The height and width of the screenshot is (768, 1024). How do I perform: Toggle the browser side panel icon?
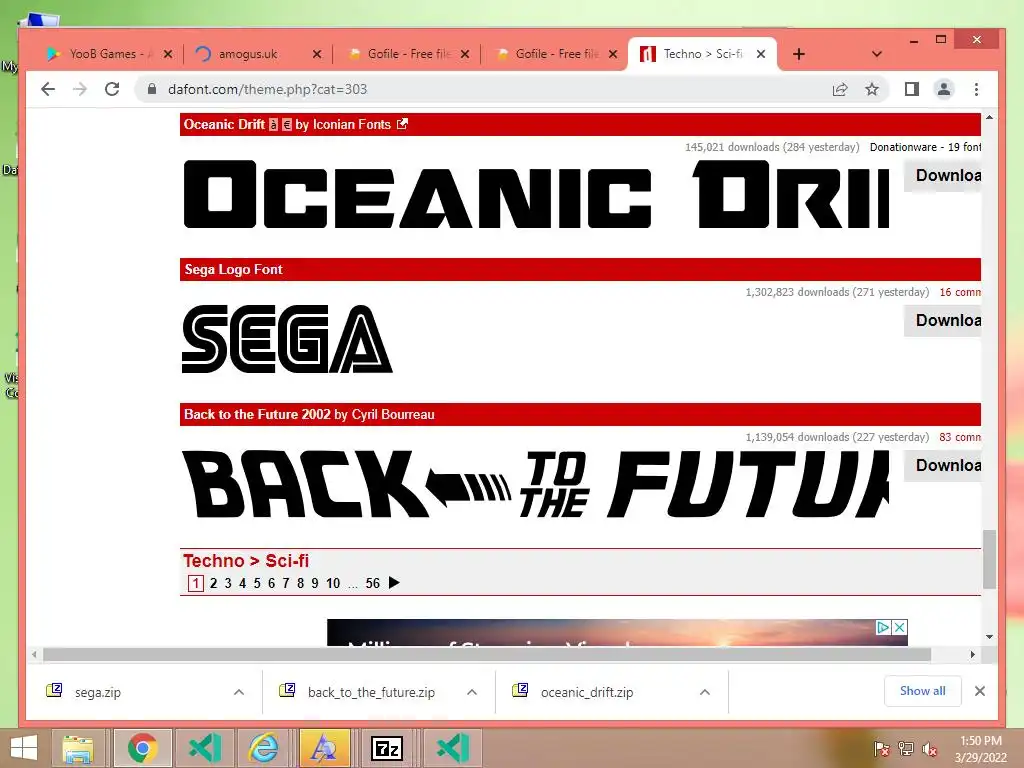click(912, 89)
